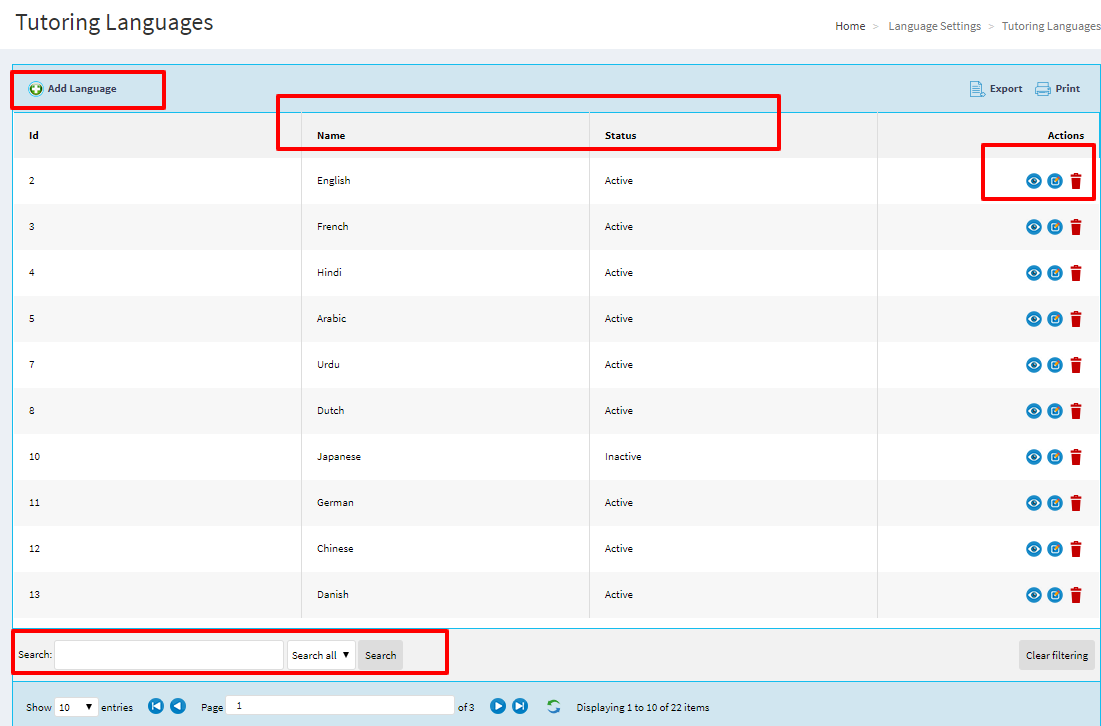
Task: Delete the English language row
Action: point(1076,181)
